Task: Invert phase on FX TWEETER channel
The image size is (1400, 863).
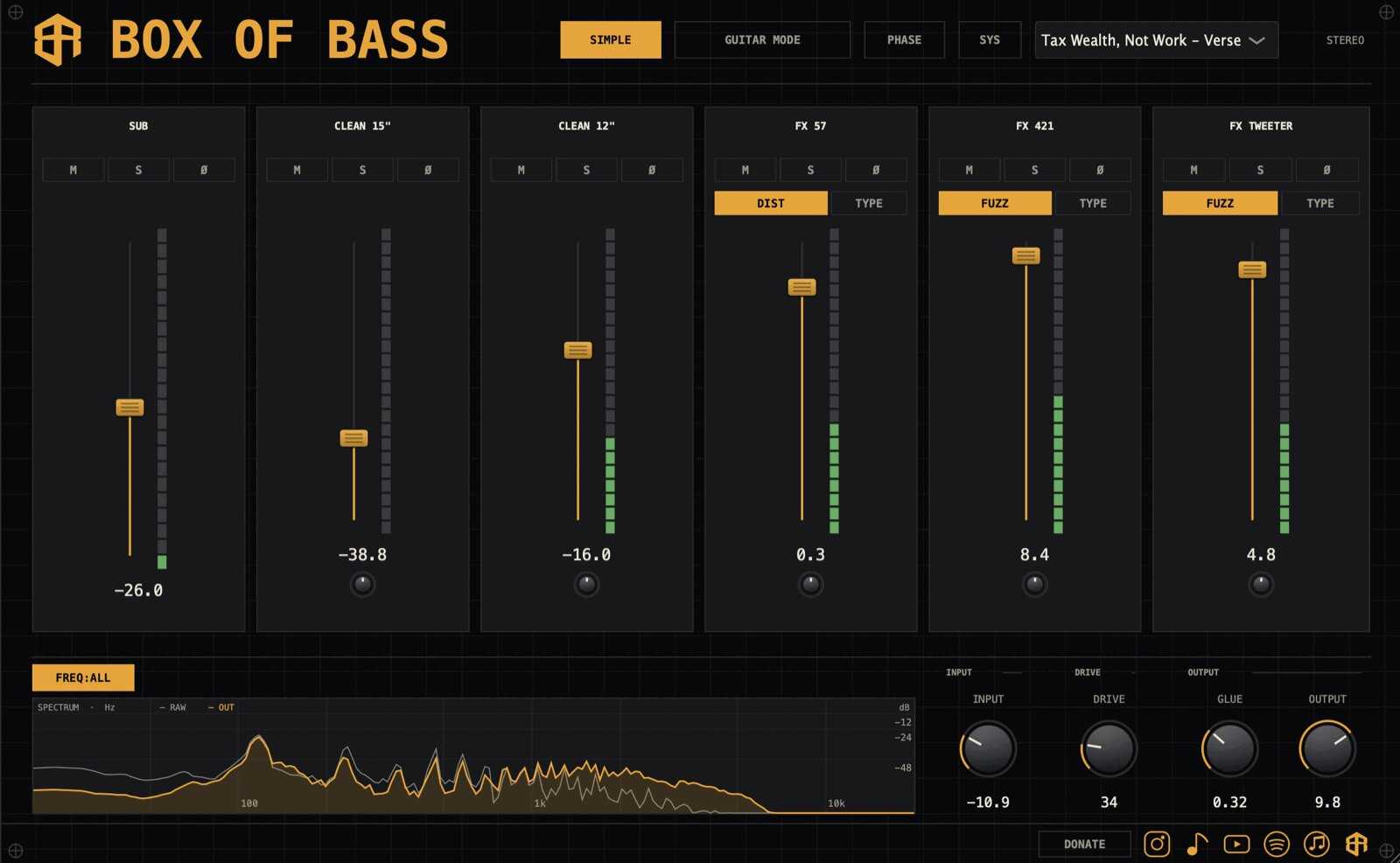Action: 1327,170
